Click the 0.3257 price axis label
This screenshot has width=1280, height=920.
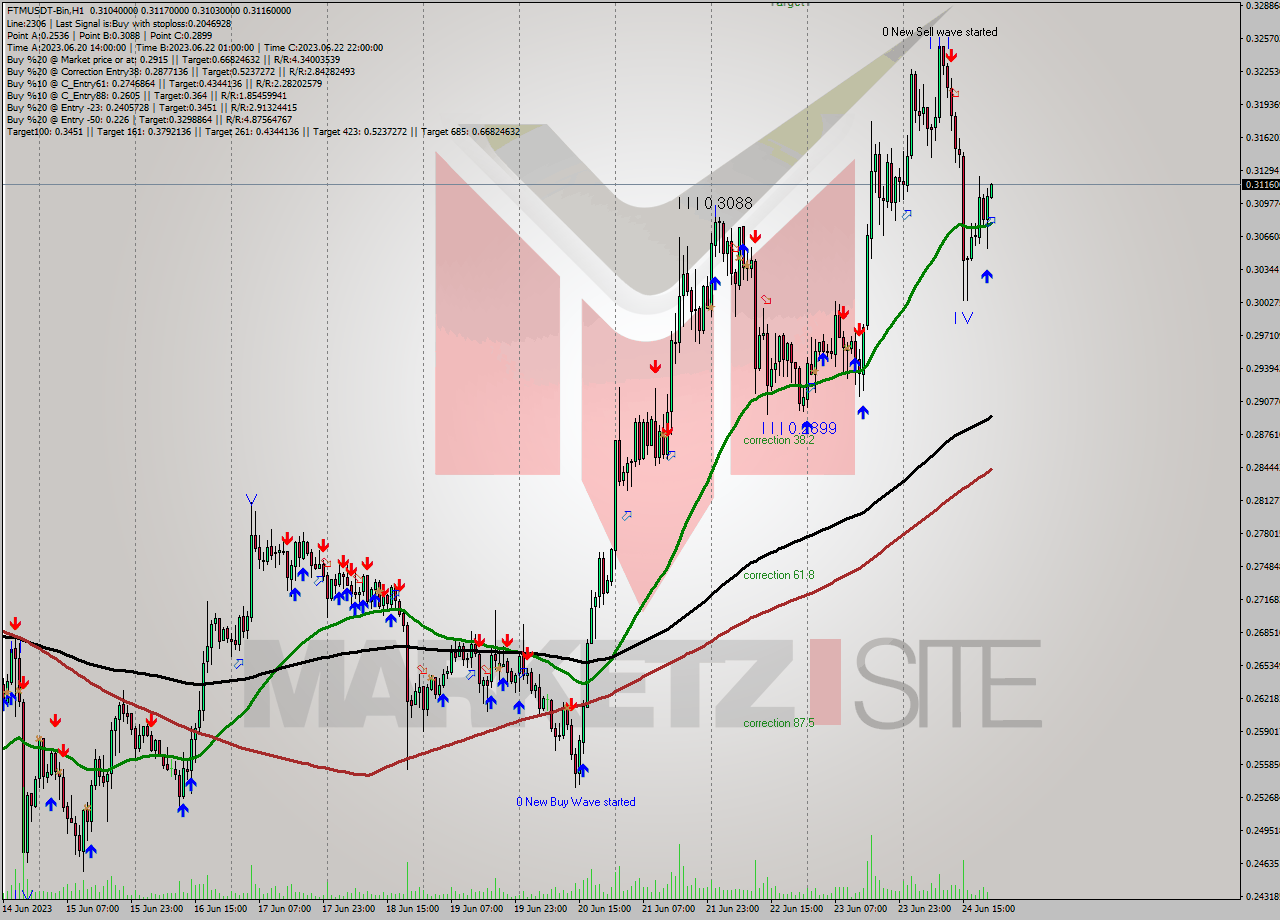tap(1262, 39)
